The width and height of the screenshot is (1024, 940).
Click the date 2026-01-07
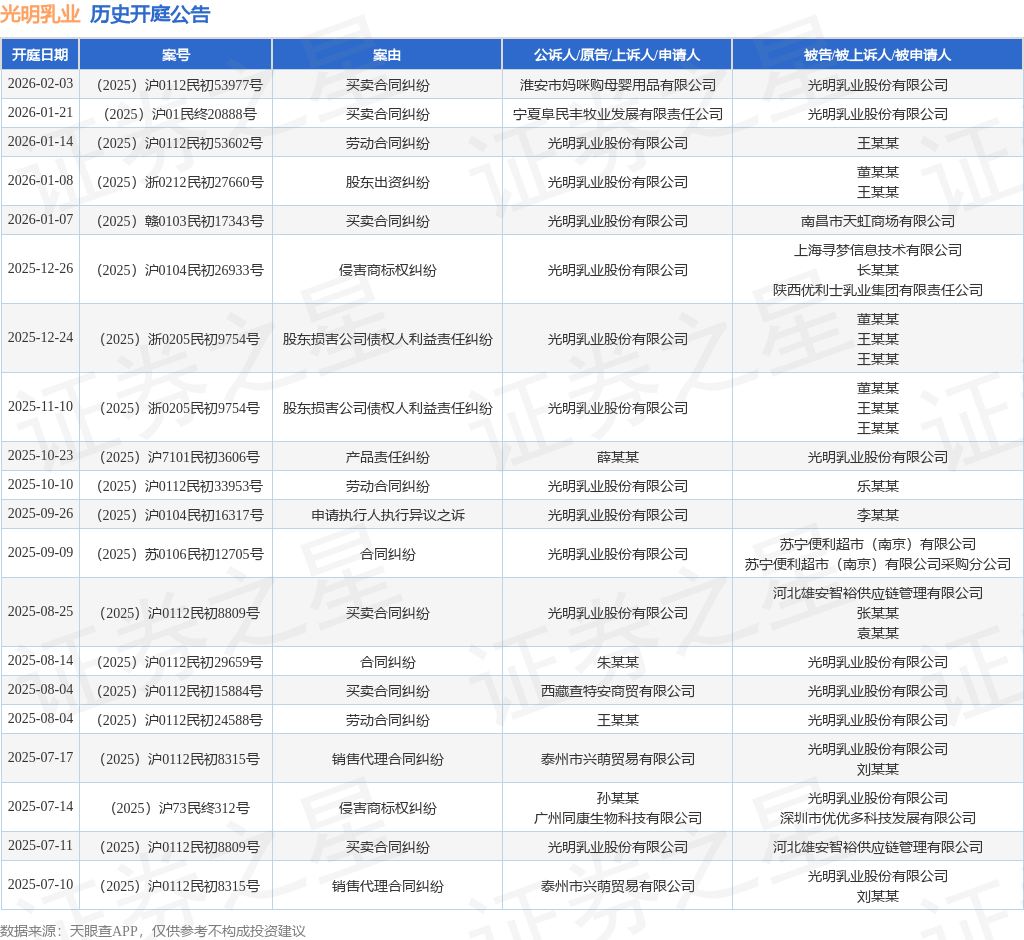point(40,219)
